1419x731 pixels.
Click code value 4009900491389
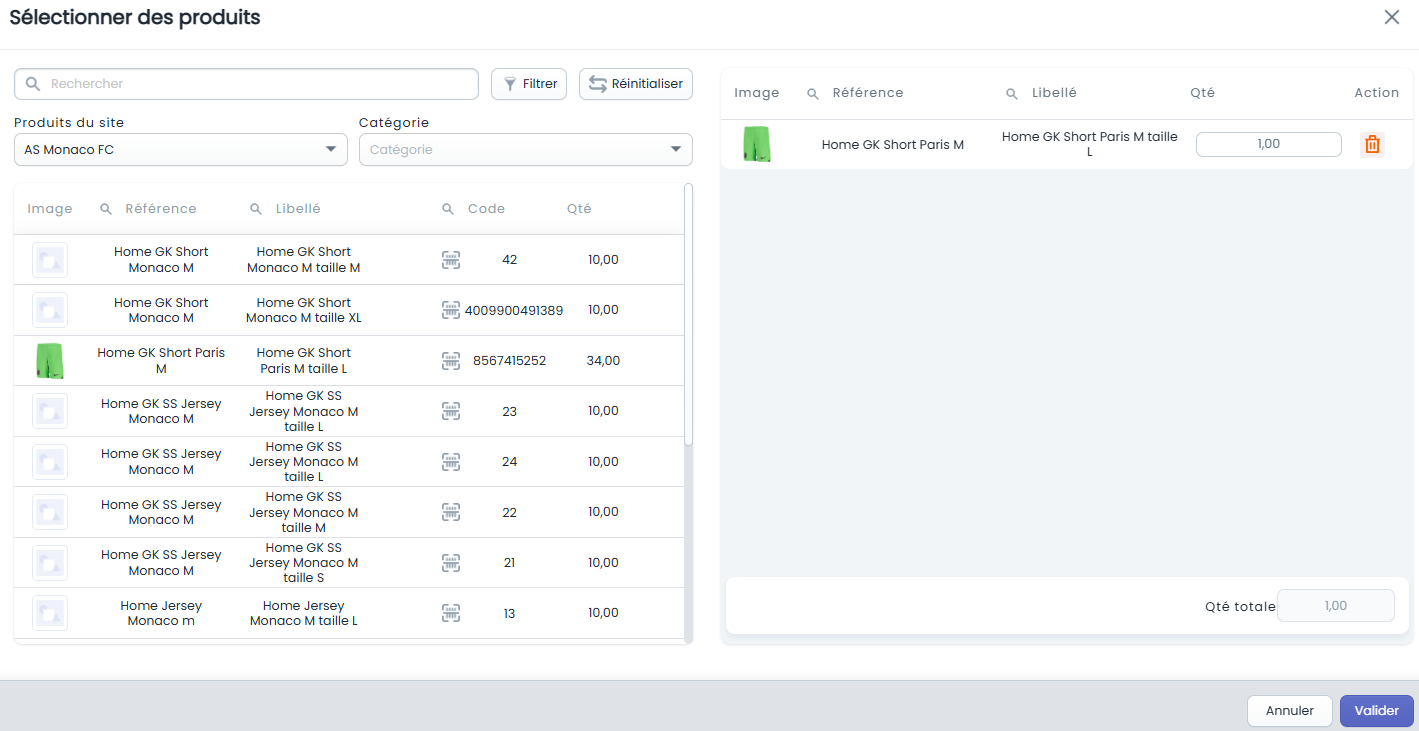(x=514, y=310)
